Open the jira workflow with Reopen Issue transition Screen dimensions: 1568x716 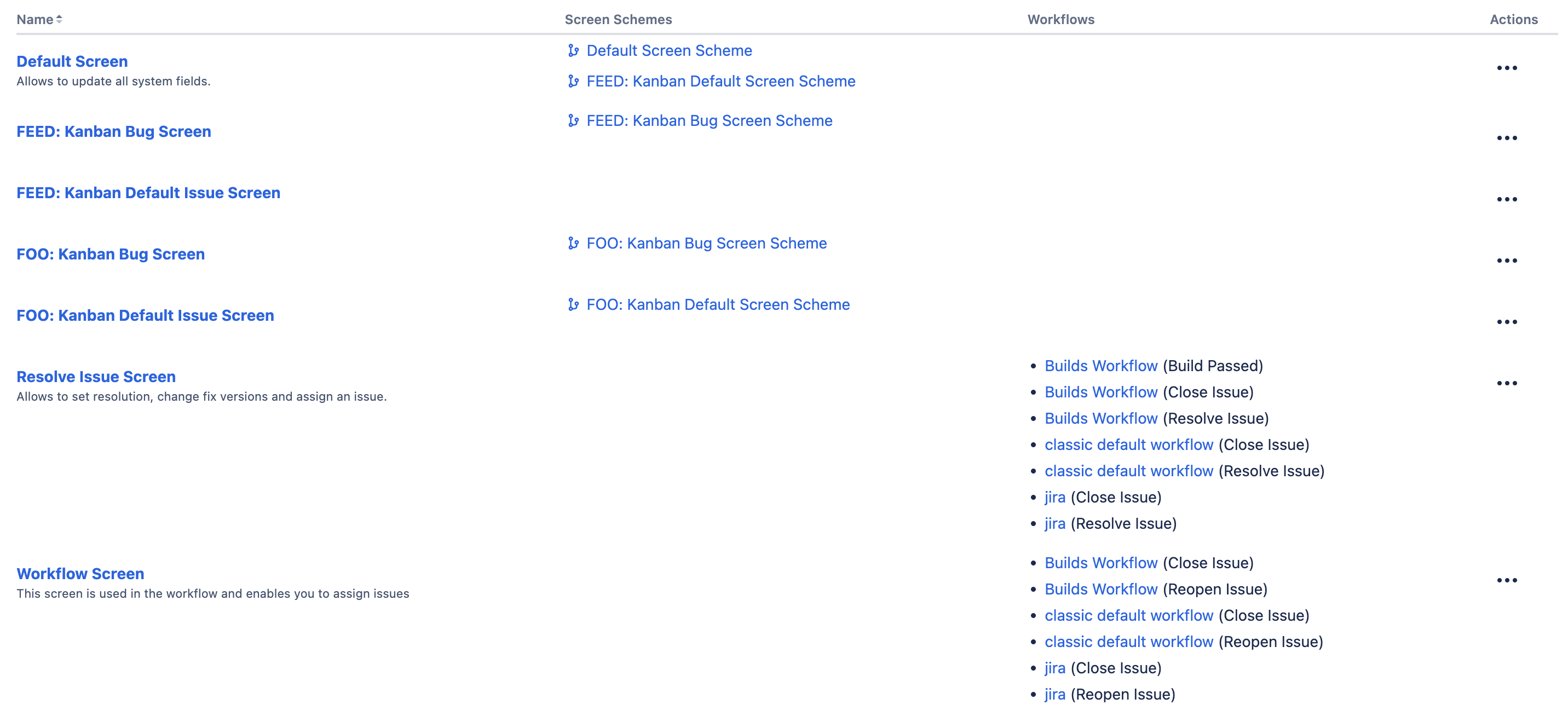click(1054, 694)
